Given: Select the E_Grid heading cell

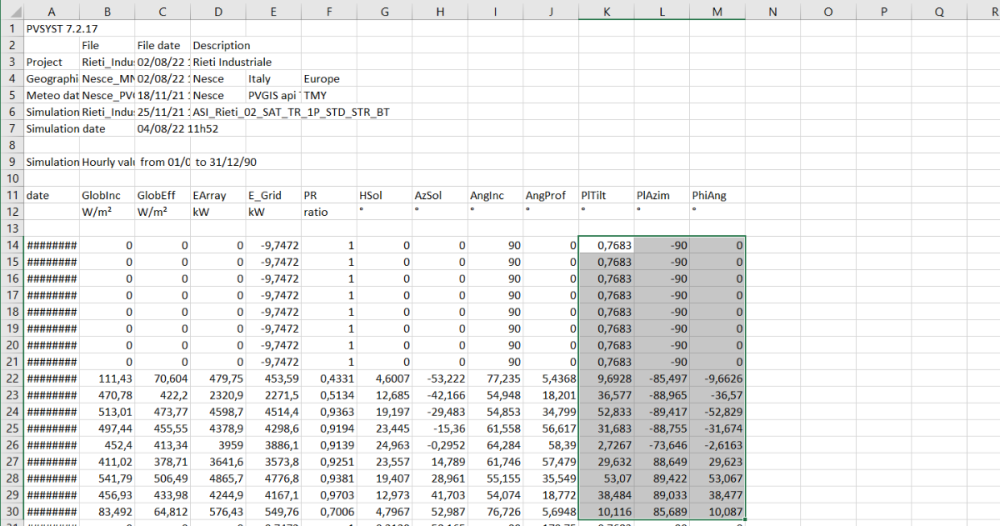Looking at the screenshot, I should click(272, 195).
